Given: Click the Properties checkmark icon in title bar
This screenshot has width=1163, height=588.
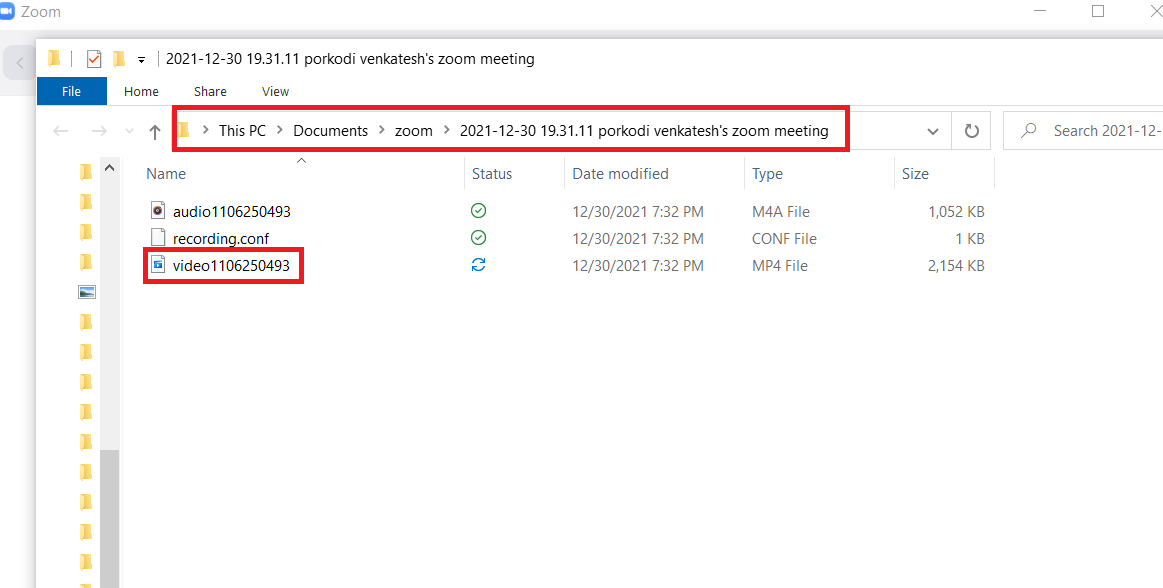Looking at the screenshot, I should tap(94, 59).
